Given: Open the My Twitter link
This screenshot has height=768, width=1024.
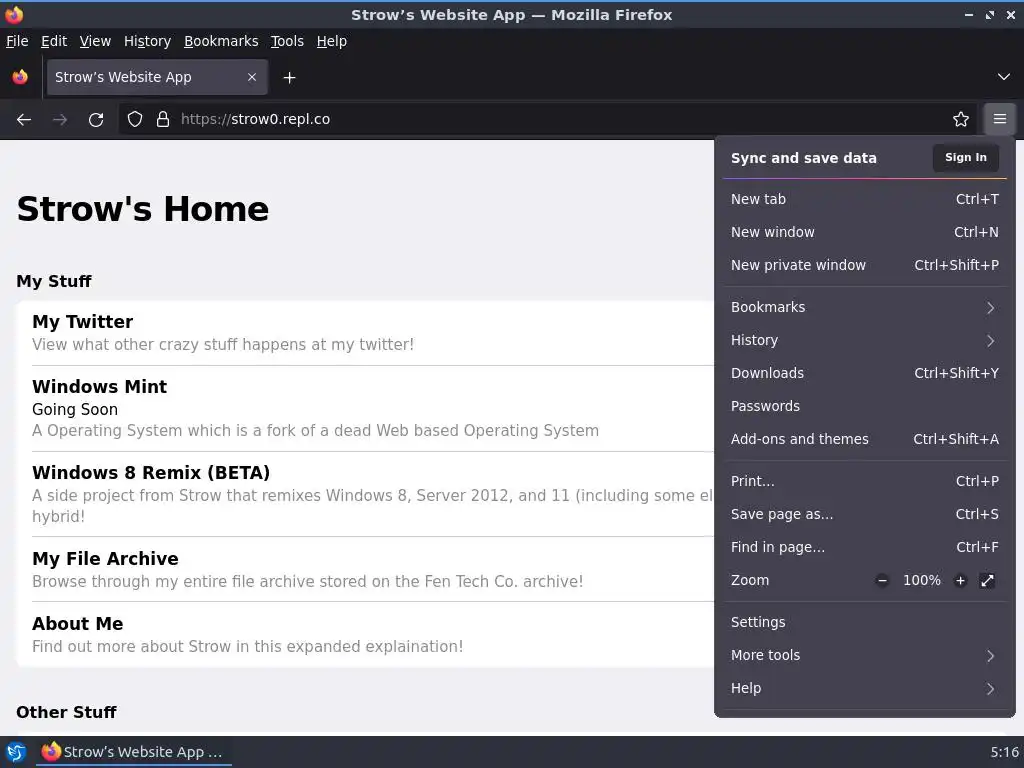Looking at the screenshot, I should (82, 322).
